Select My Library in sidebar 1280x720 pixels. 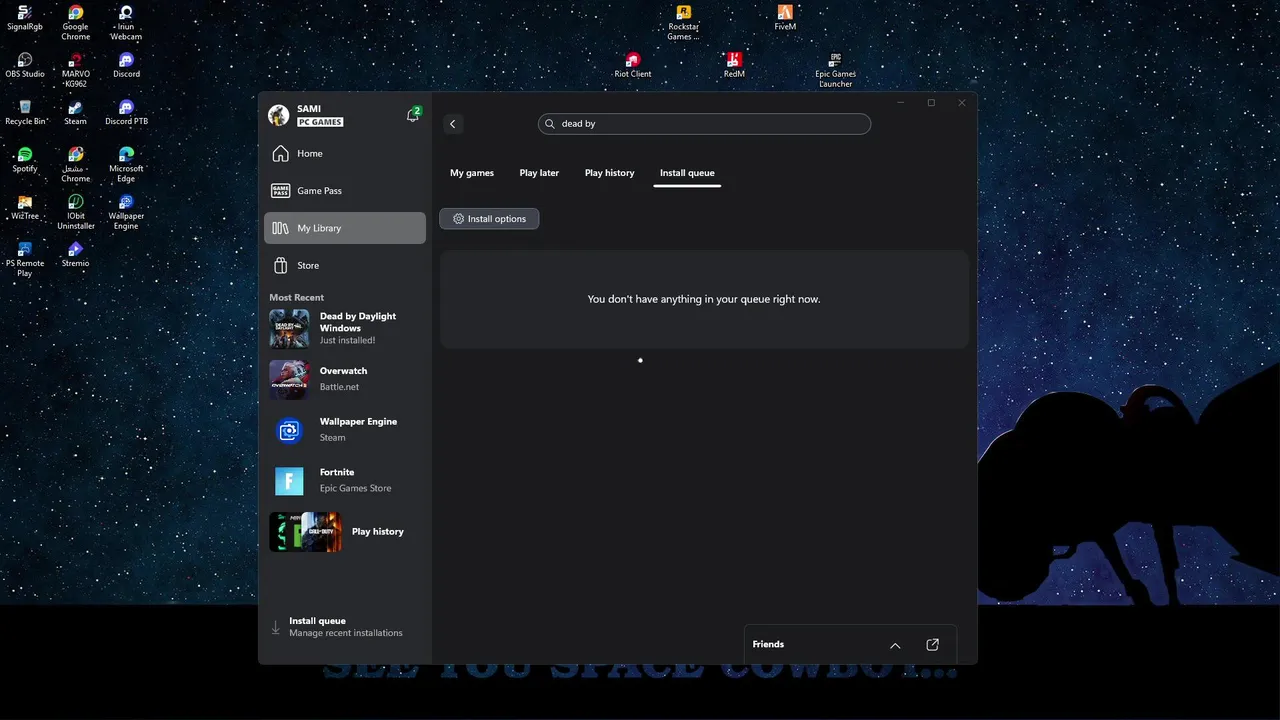345,228
